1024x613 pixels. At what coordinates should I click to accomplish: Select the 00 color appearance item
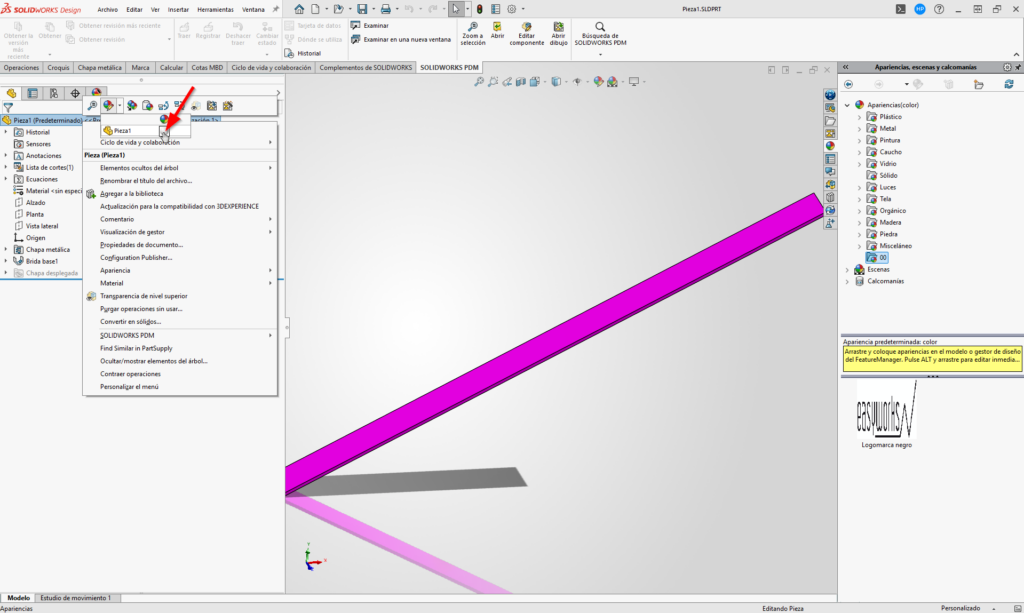(877, 258)
